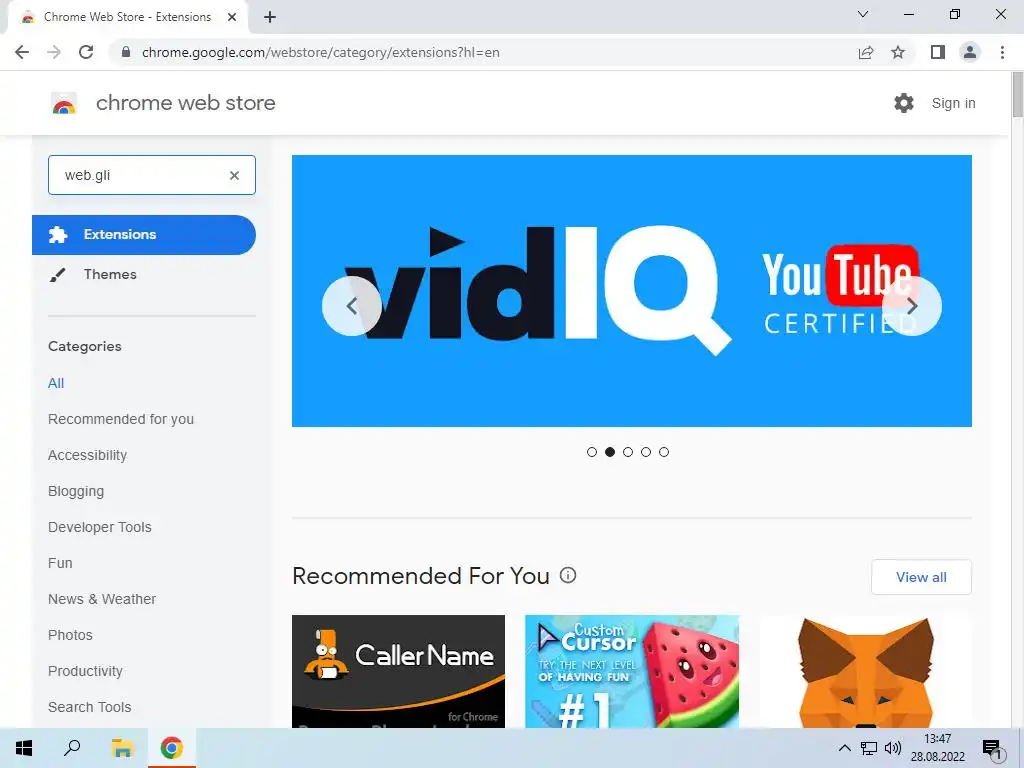Image resolution: width=1024 pixels, height=768 pixels.
Task: Bookmark this page with star icon
Action: click(898, 52)
